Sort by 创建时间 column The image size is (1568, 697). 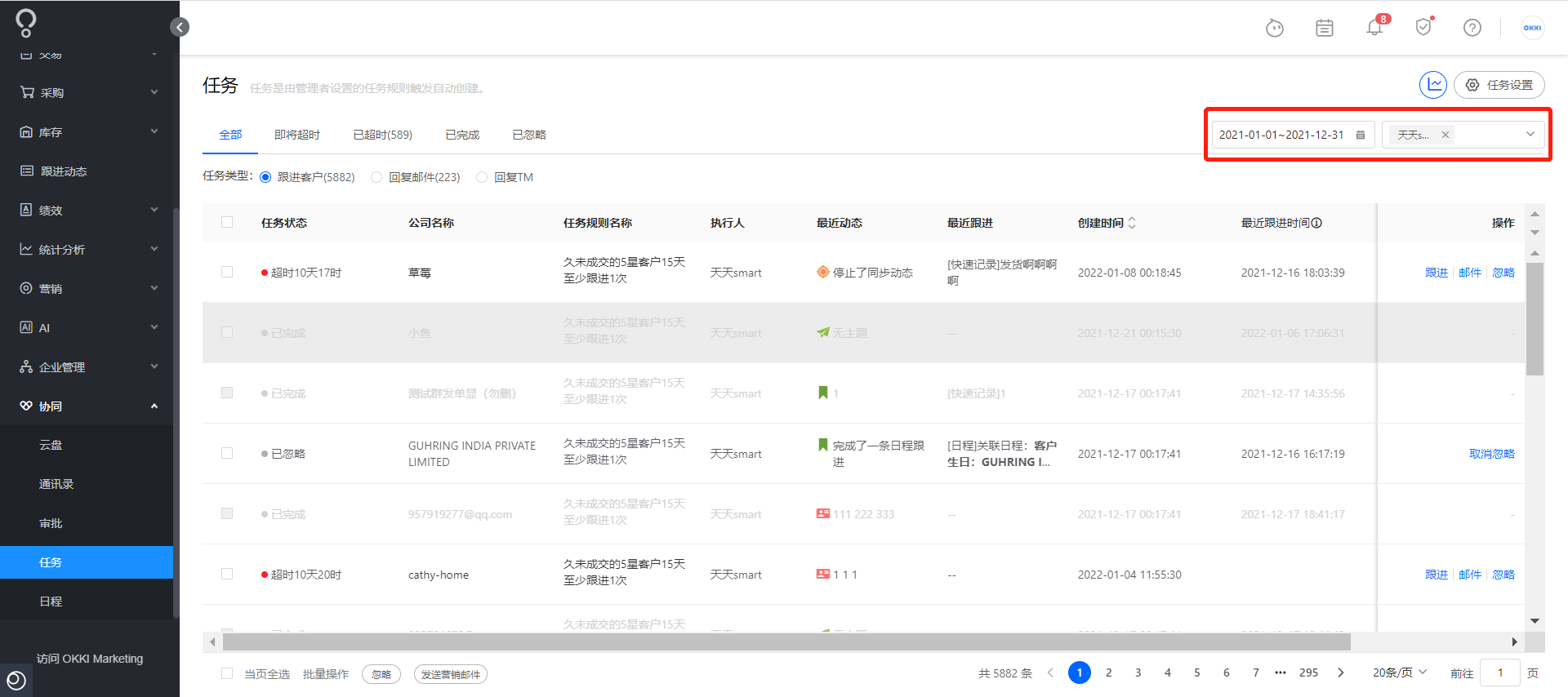pyautogui.click(x=1132, y=223)
